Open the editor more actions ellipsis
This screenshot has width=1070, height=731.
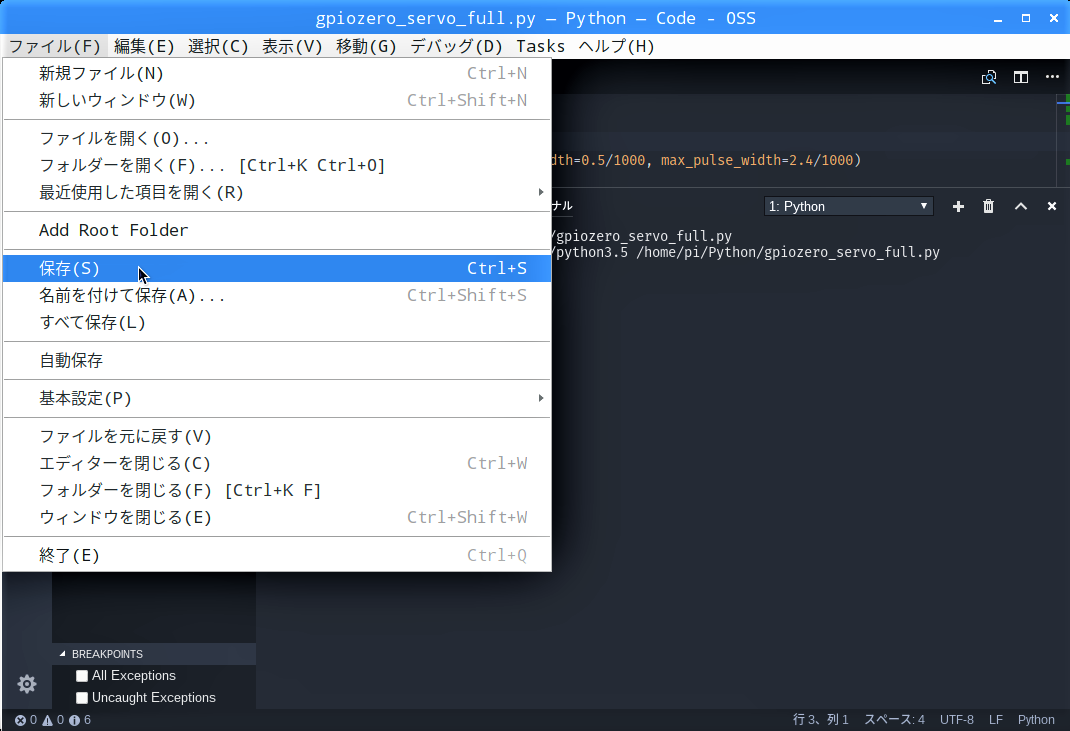click(1052, 77)
